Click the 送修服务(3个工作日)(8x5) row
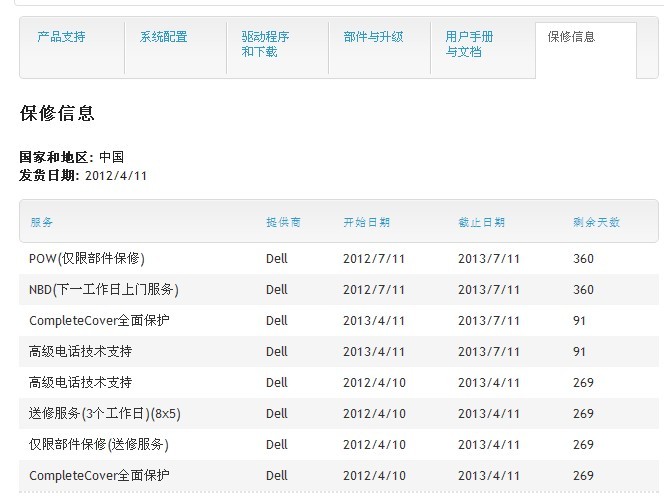 (339, 413)
